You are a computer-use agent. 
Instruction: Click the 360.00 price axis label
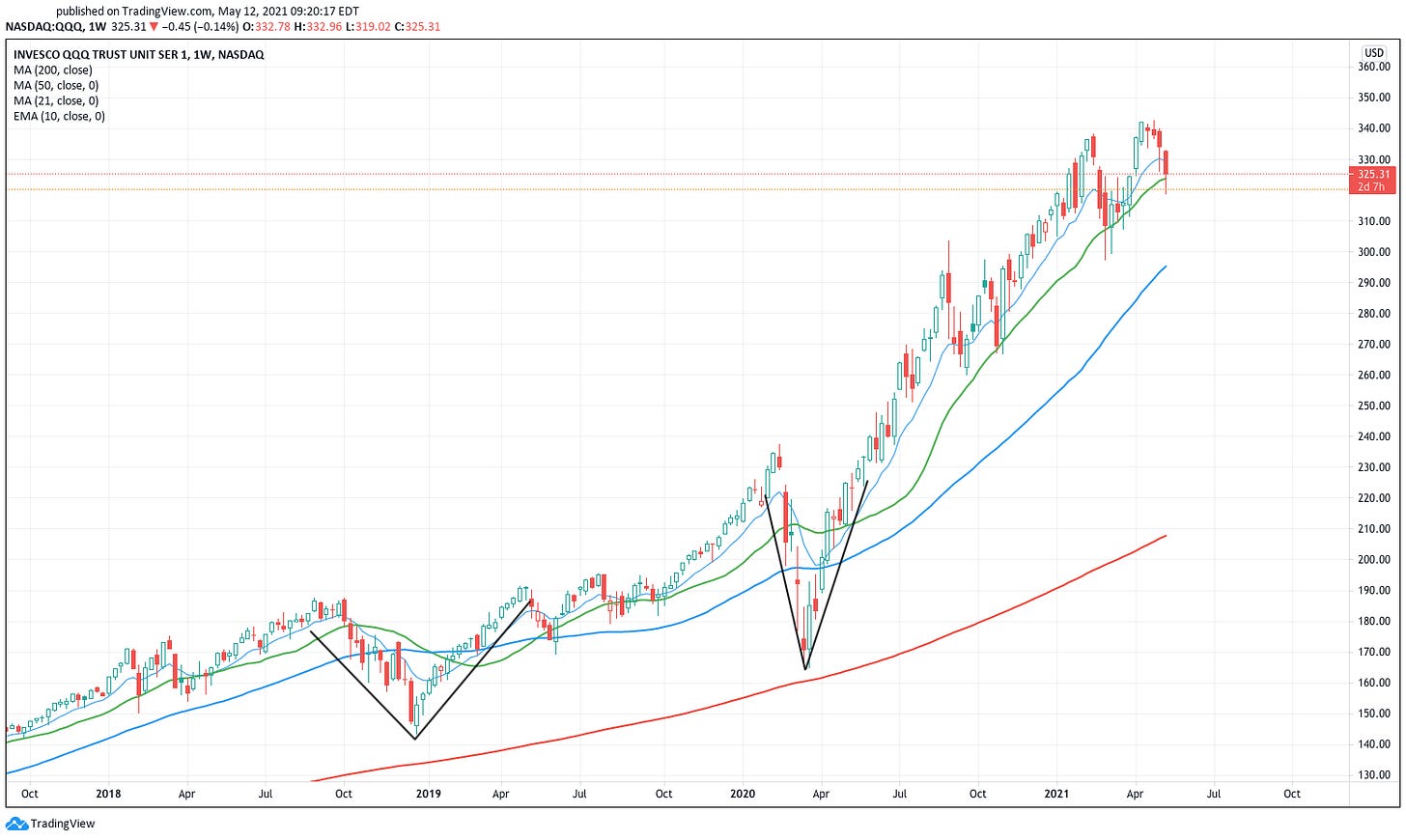pyautogui.click(x=1374, y=67)
